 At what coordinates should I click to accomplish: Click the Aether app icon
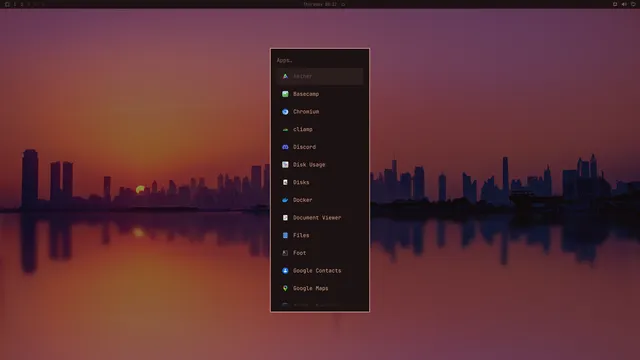coord(285,76)
